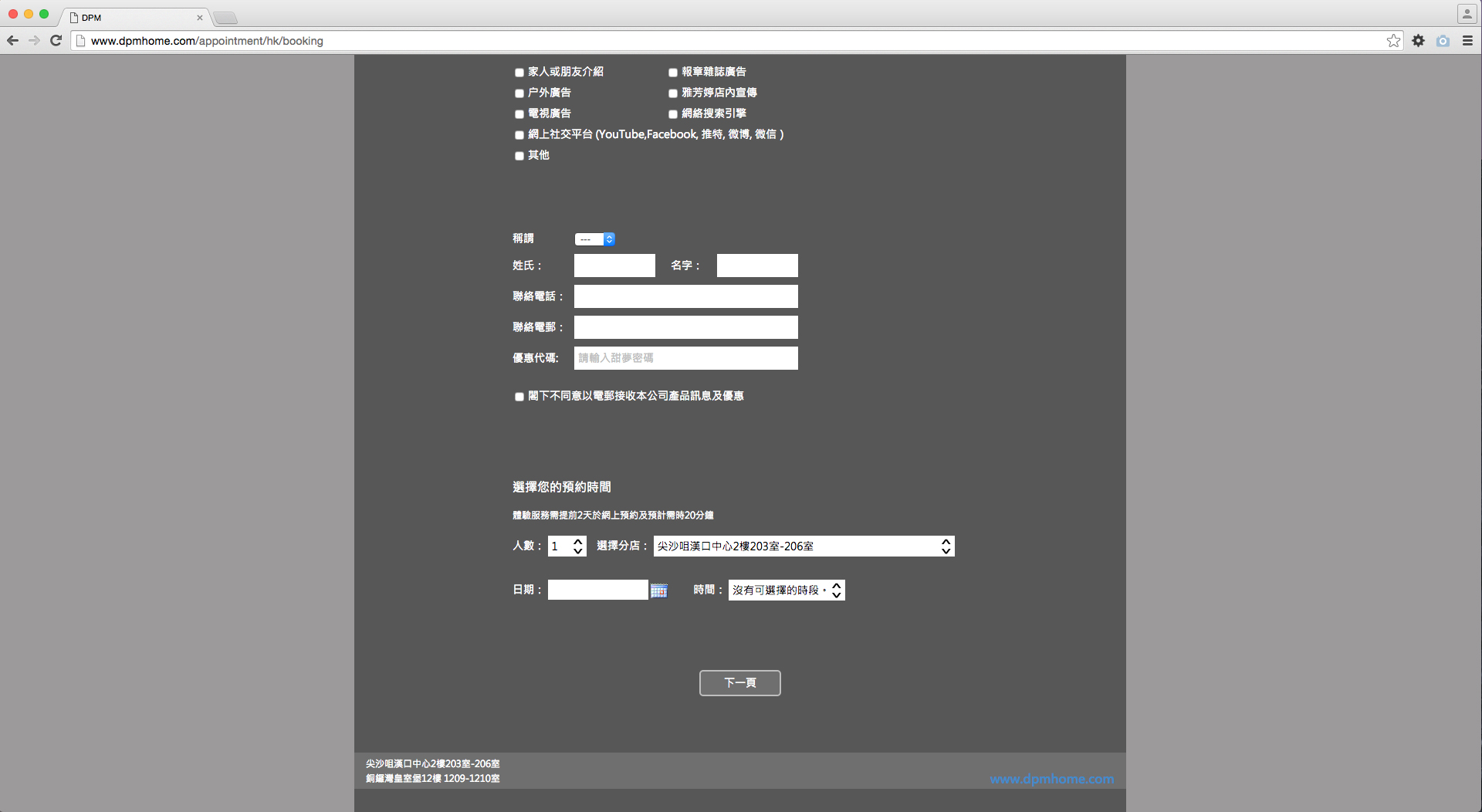The width and height of the screenshot is (1482, 812).
Task: Open the date picker calendar icon
Action: [x=658, y=590]
